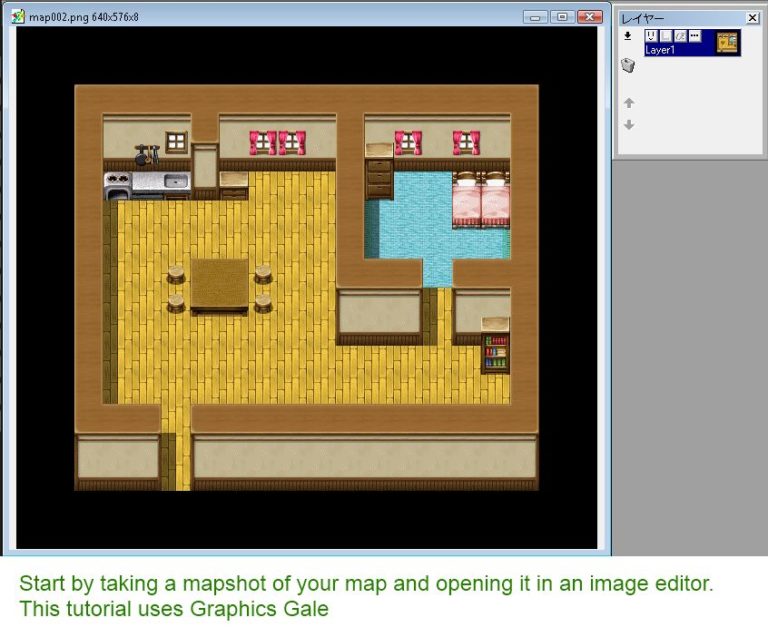Maximize the map002.png document window

tap(561, 17)
